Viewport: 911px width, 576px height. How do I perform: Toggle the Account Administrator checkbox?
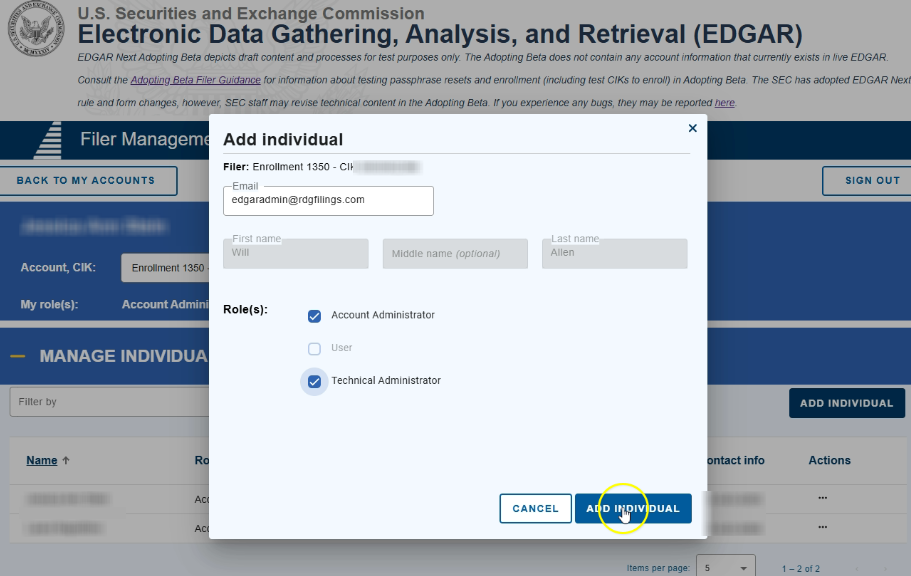click(314, 316)
